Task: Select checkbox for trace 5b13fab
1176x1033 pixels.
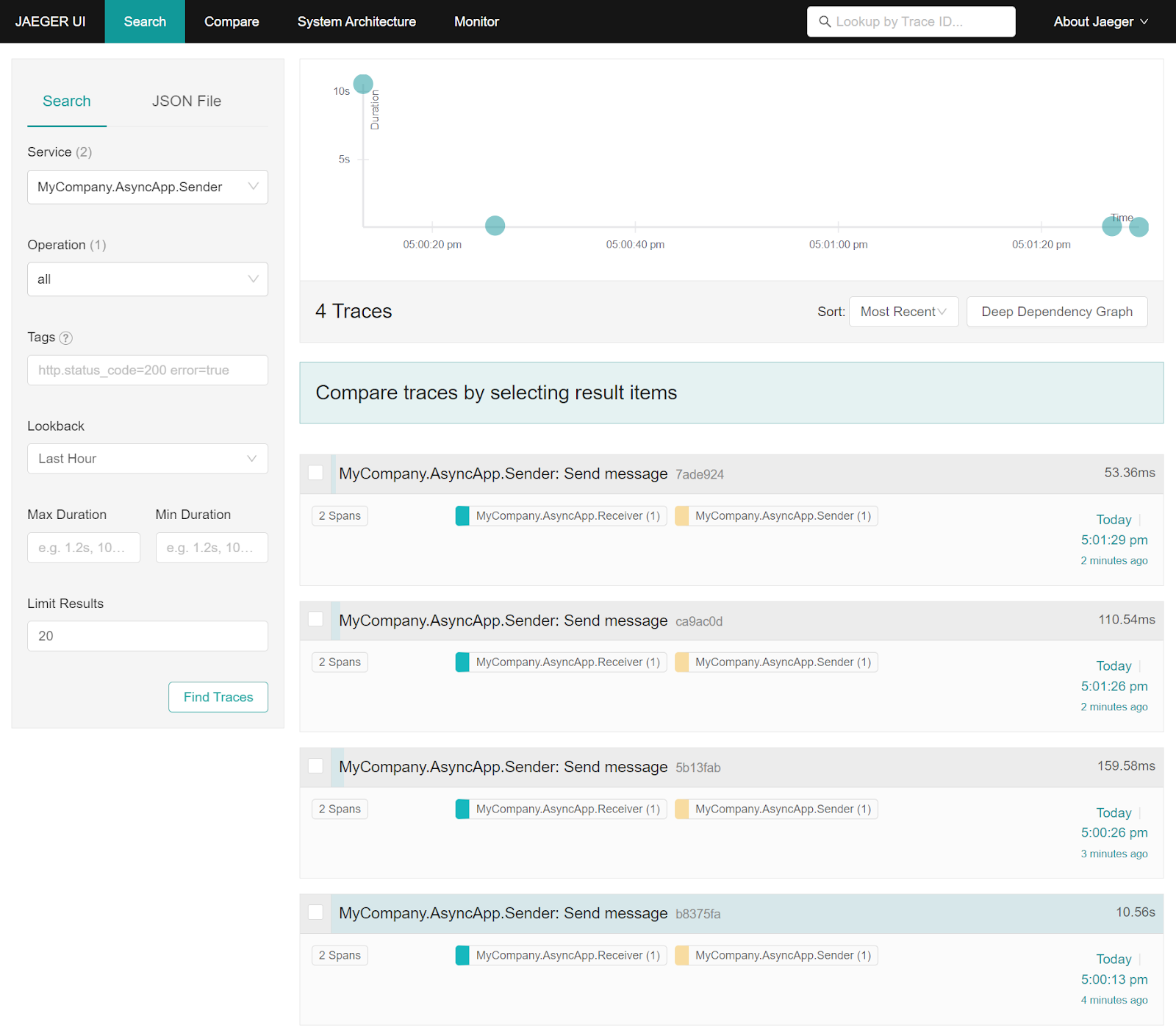Action: (316, 766)
